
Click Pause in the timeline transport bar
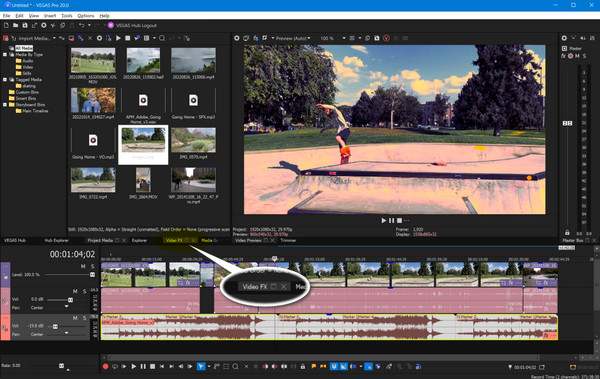(x=143, y=366)
